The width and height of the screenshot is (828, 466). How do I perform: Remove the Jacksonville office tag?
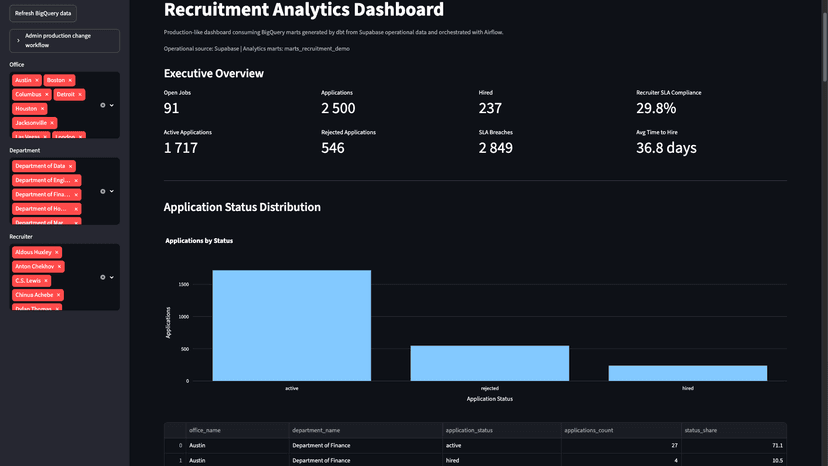point(52,123)
